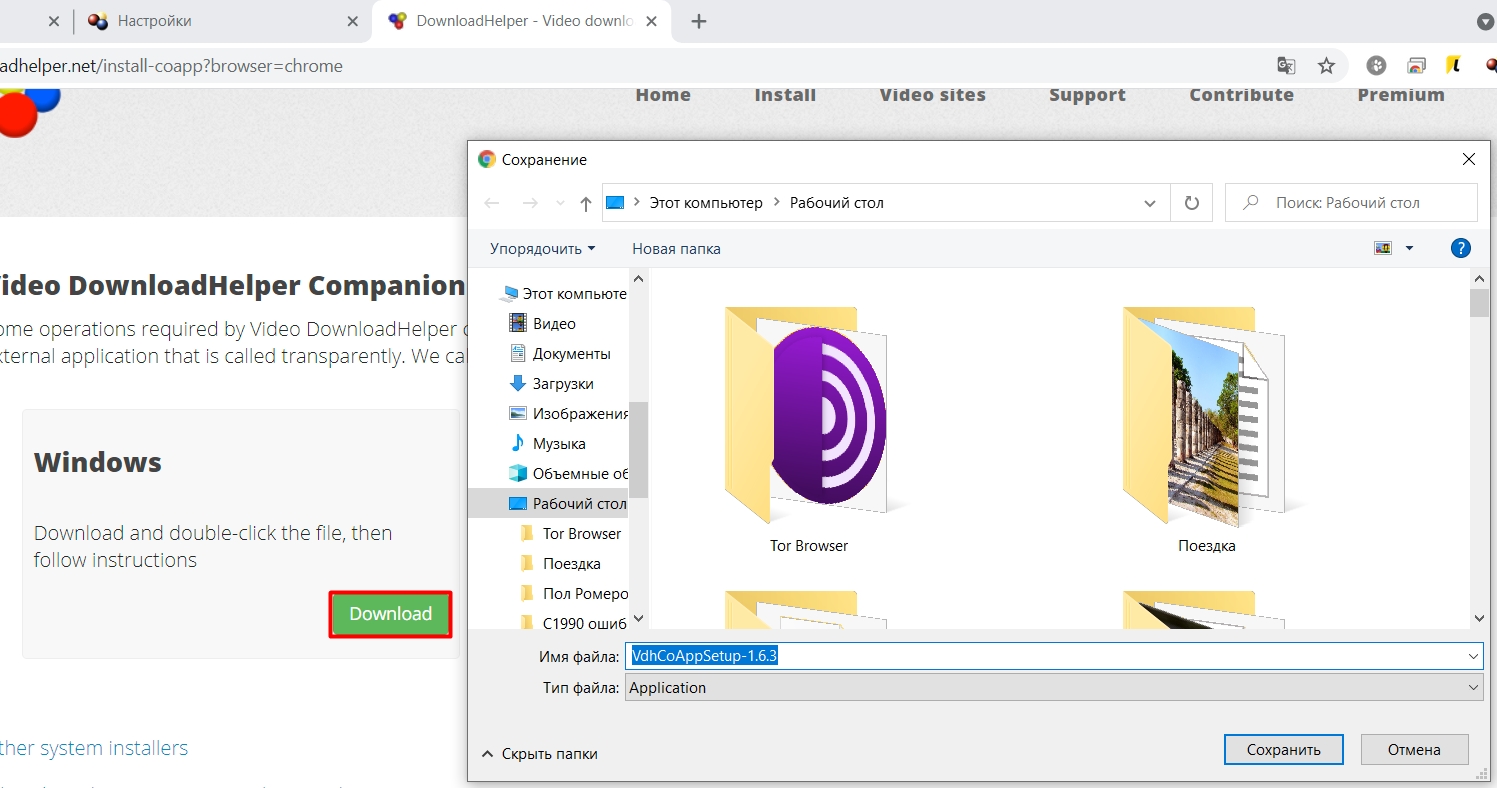Click the translate page icon in address bar

coord(1286,66)
